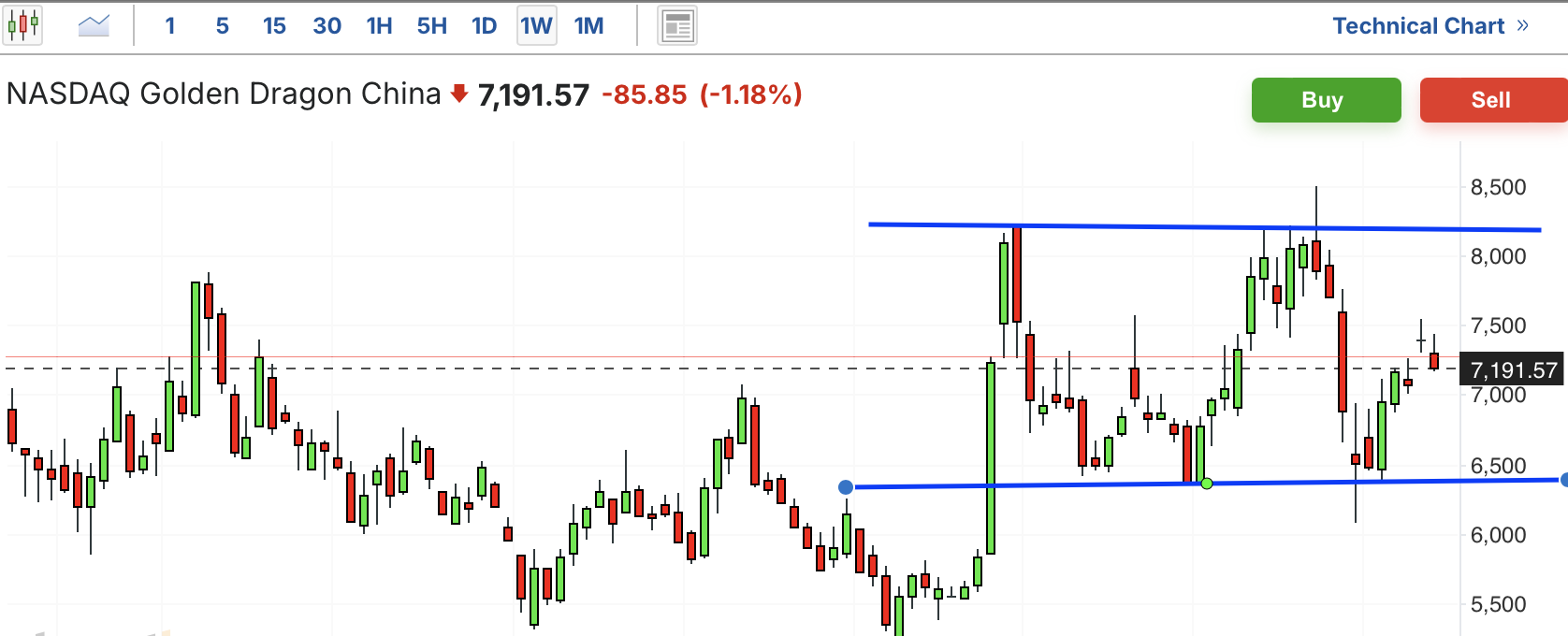Select the 1 minute timeframe

pyautogui.click(x=170, y=26)
